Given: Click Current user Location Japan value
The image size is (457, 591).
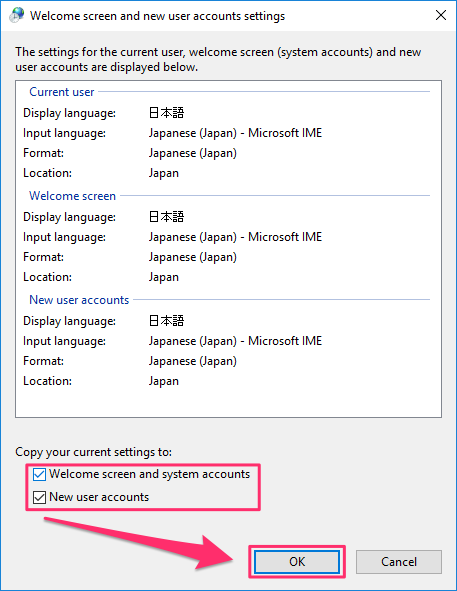Looking at the screenshot, I should (164, 173).
